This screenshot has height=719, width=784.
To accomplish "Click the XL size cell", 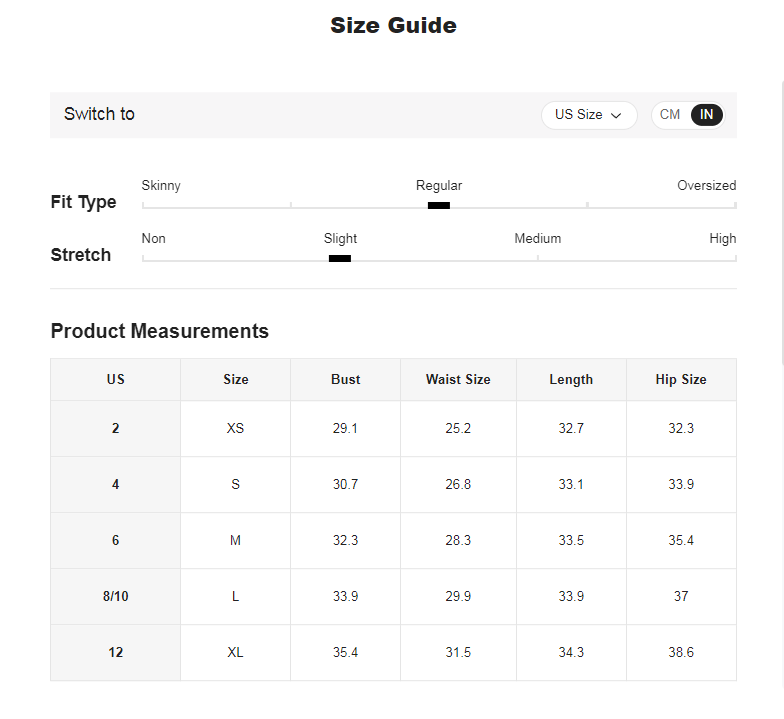I will tap(235, 652).
